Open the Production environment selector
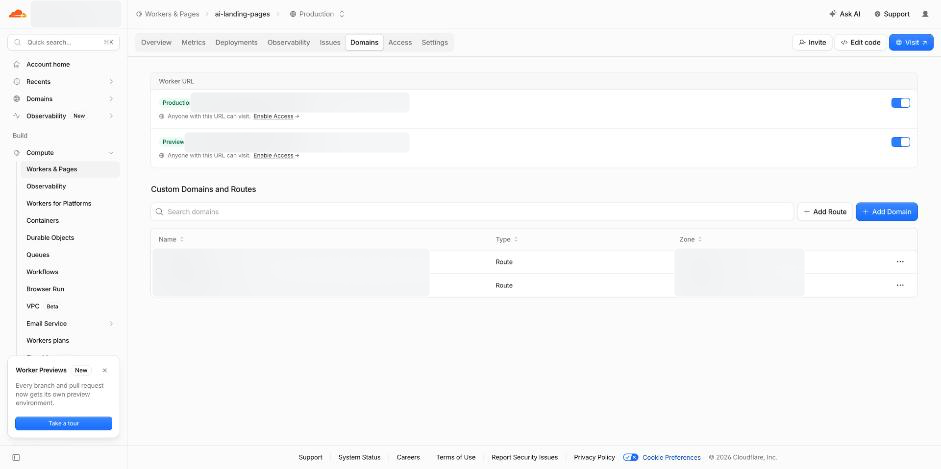The image size is (941, 469). click(x=317, y=14)
